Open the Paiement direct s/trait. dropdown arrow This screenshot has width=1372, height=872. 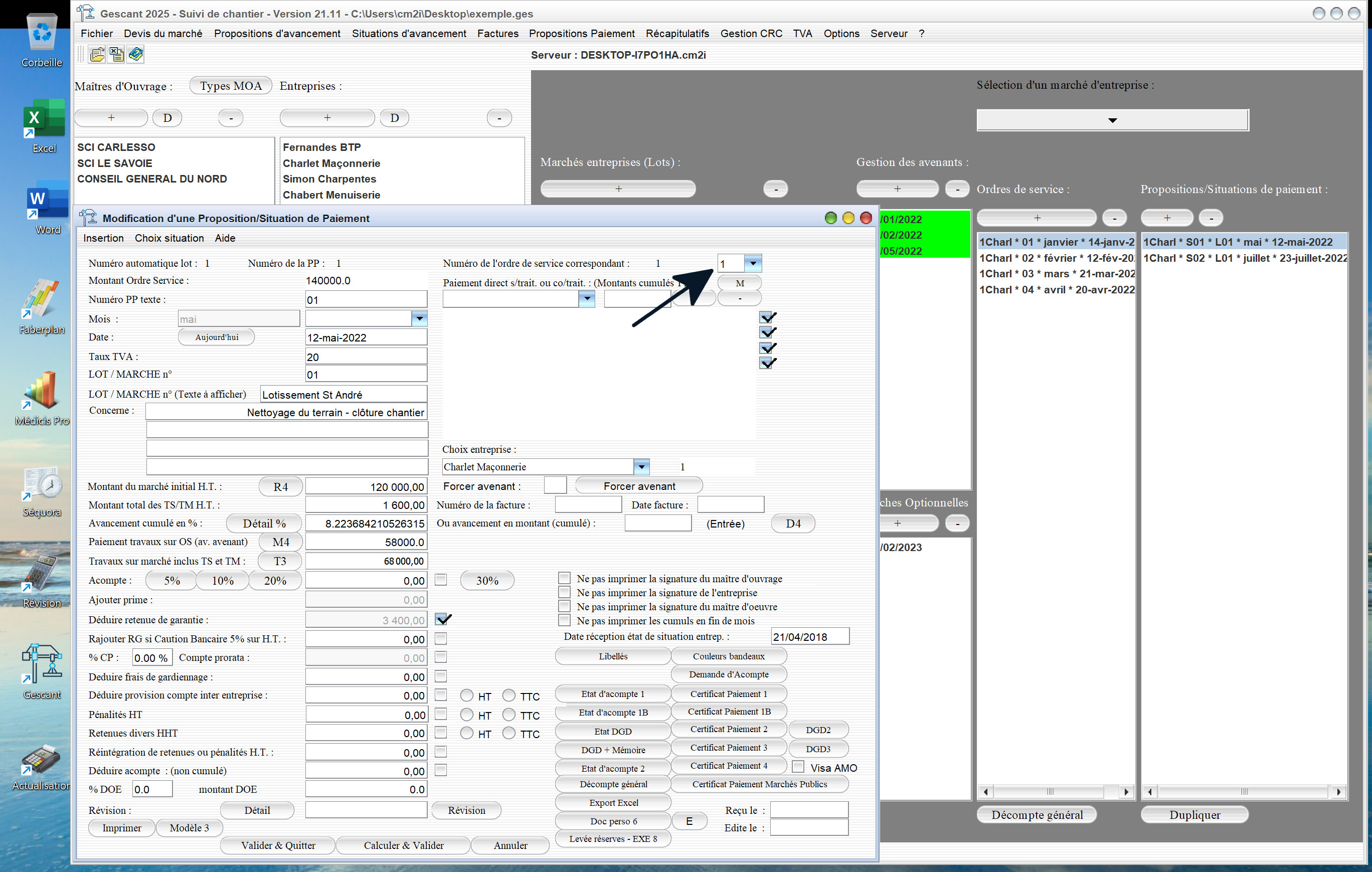587,298
